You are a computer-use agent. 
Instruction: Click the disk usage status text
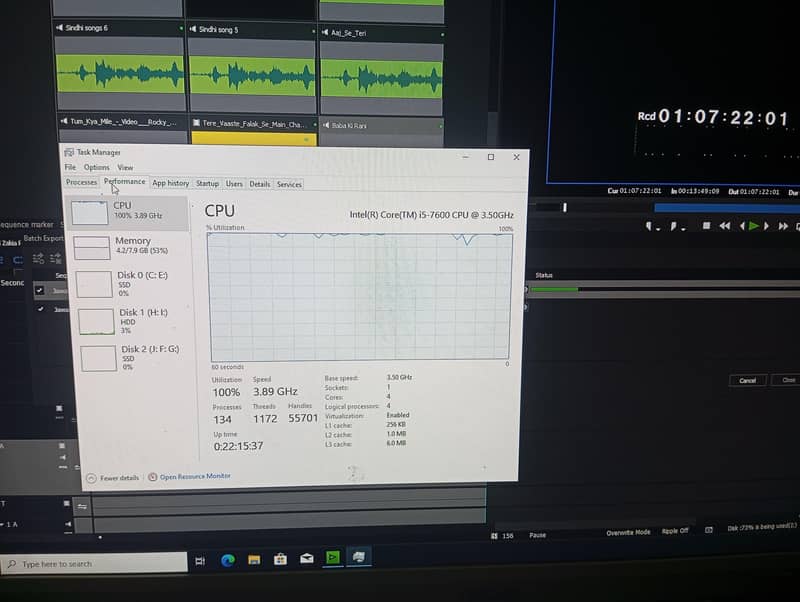click(x=761, y=527)
